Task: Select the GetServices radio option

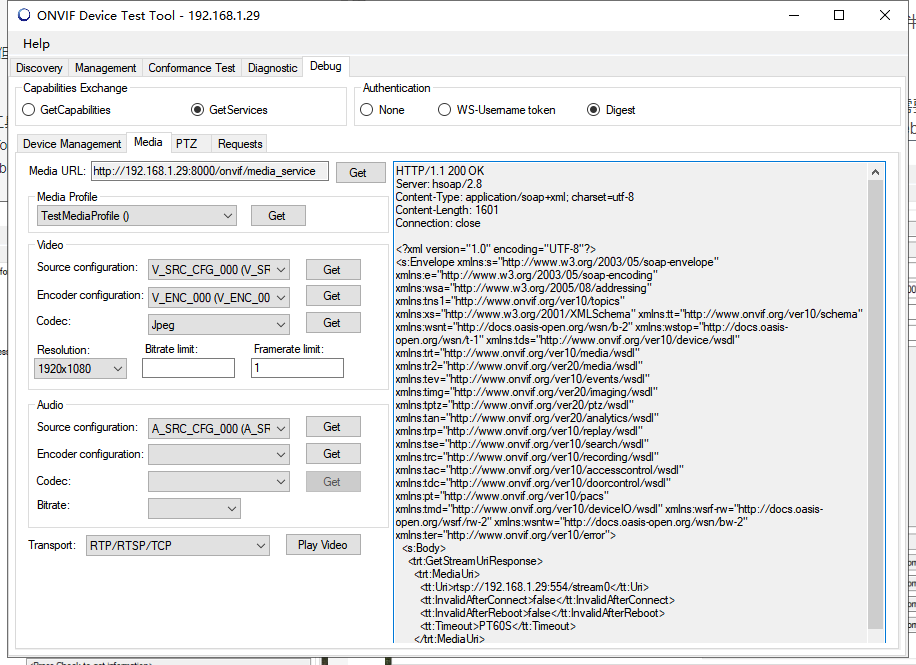Action: [x=230, y=110]
